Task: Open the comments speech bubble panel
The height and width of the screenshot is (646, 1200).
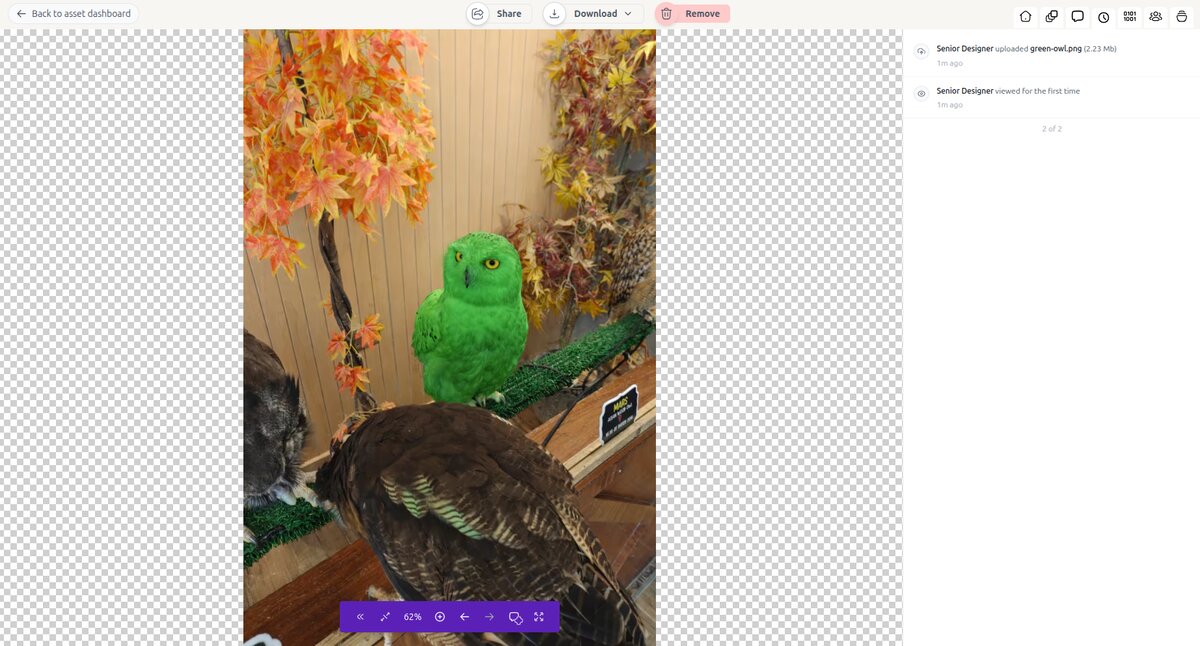Action: (1078, 16)
